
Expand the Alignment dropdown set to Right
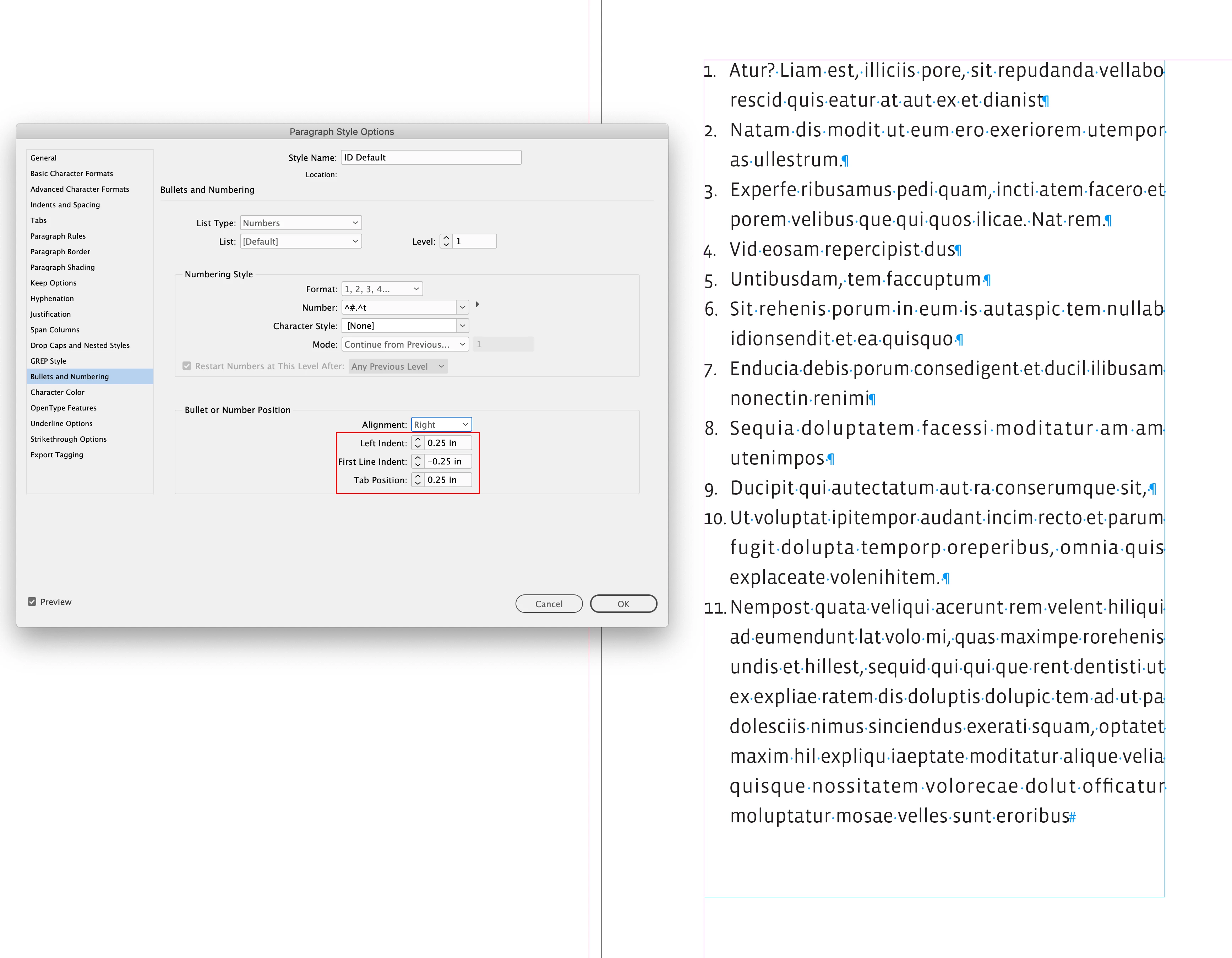click(441, 424)
